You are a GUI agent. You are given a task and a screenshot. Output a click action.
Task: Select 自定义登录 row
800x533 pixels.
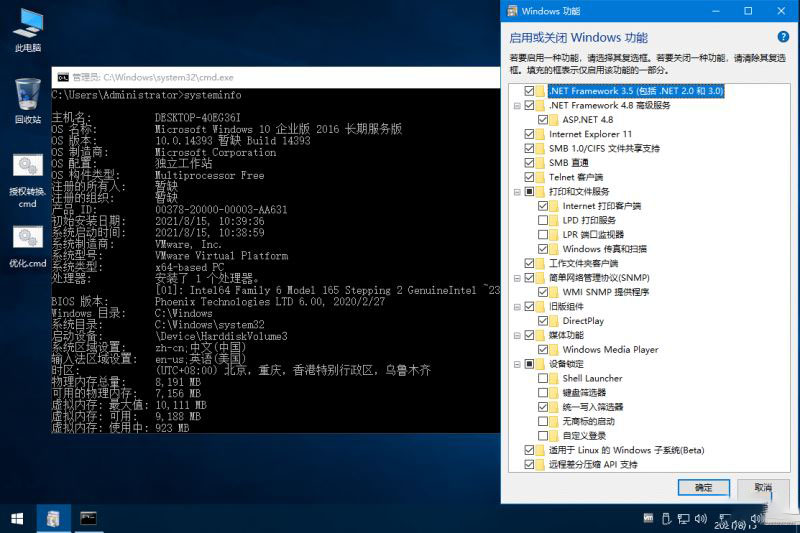coord(584,436)
